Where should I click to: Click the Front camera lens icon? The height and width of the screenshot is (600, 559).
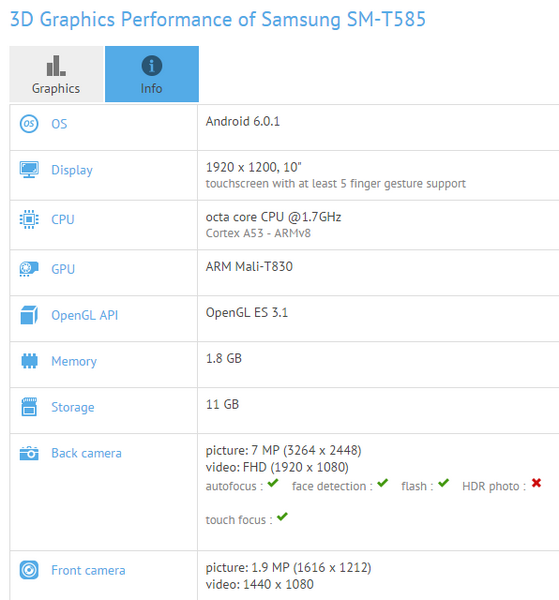tap(29, 570)
